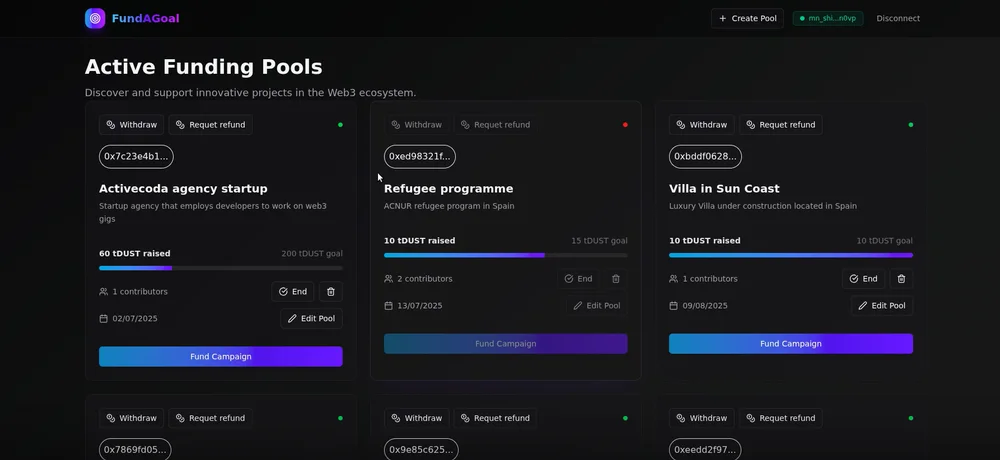Fund Campaign for Villa in Sun Coast
This screenshot has width=1000, height=460.
791,344
